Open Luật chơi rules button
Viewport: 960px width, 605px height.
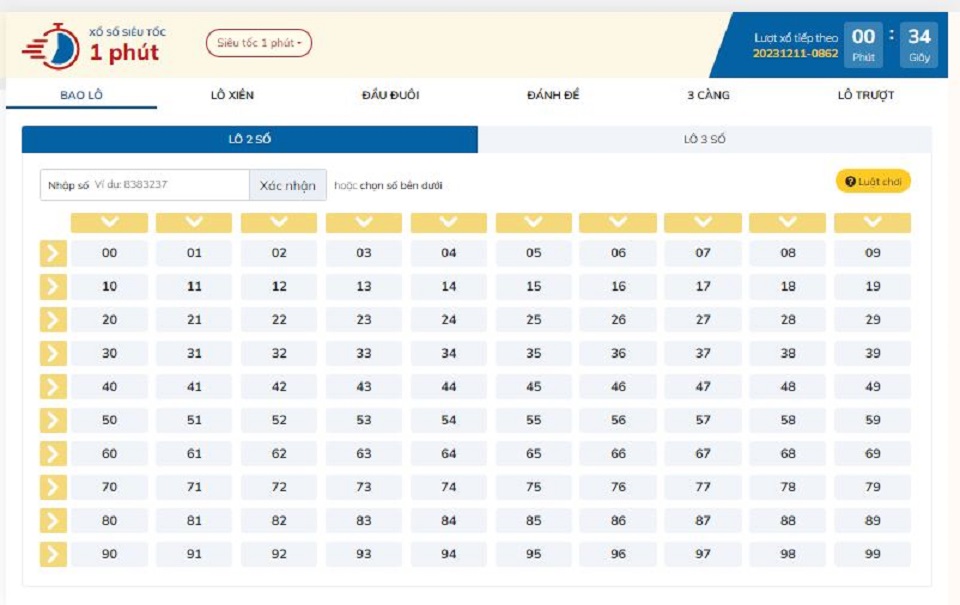(873, 181)
